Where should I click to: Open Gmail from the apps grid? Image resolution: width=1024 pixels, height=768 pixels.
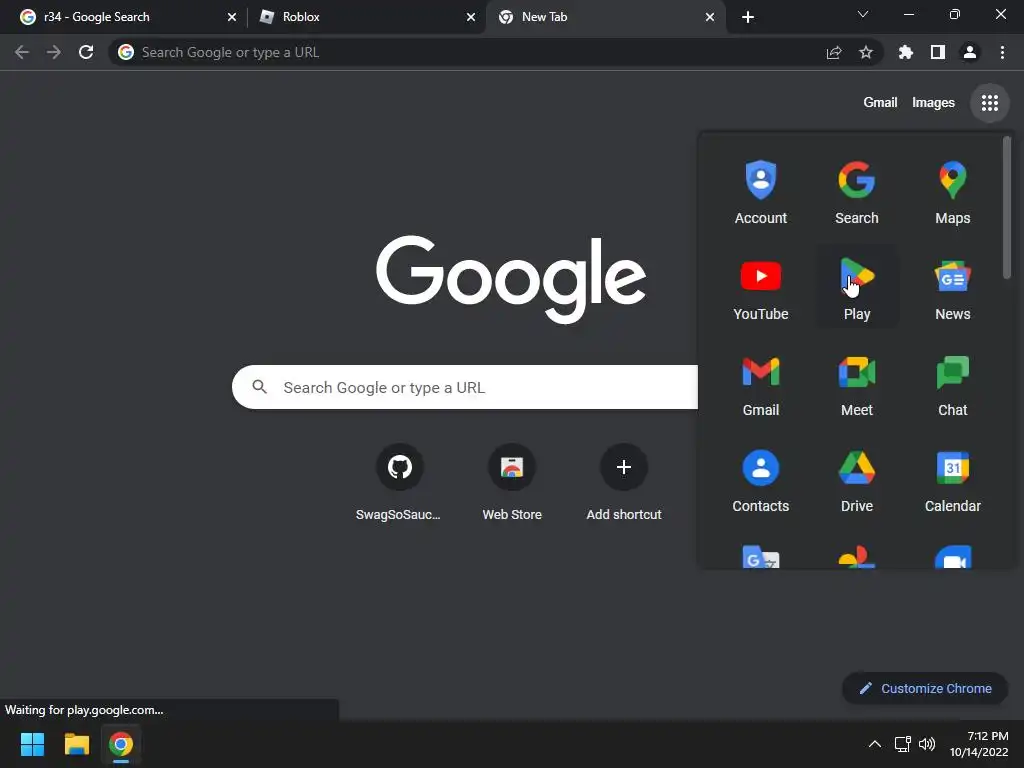(760, 385)
